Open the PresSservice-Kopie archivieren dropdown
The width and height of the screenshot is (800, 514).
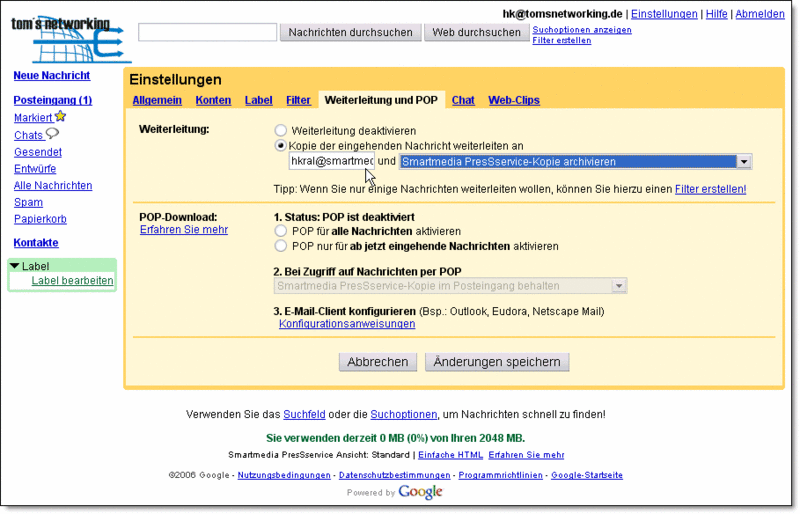(x=575, y=162)
